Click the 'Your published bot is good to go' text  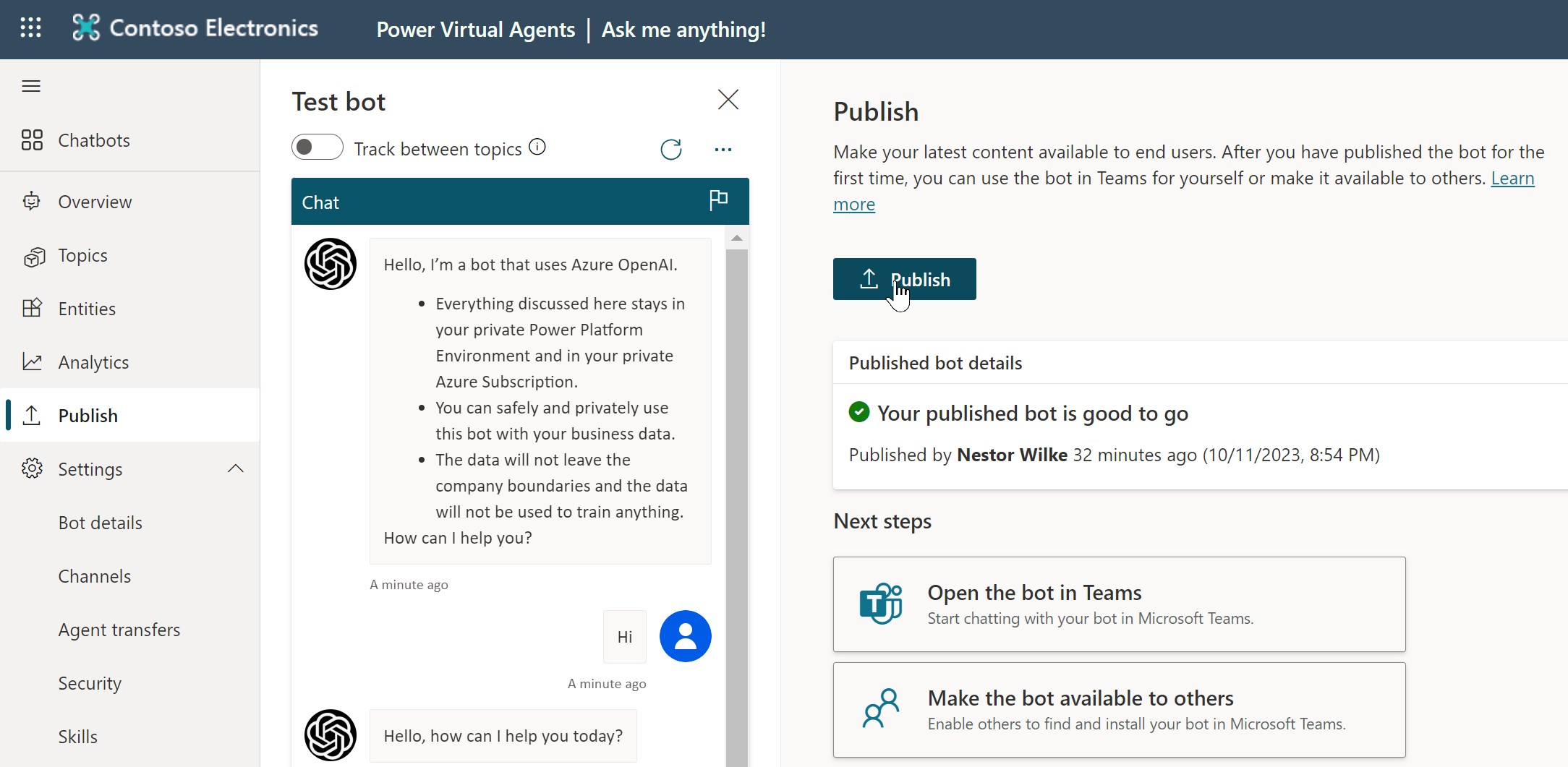point(1033,414)
